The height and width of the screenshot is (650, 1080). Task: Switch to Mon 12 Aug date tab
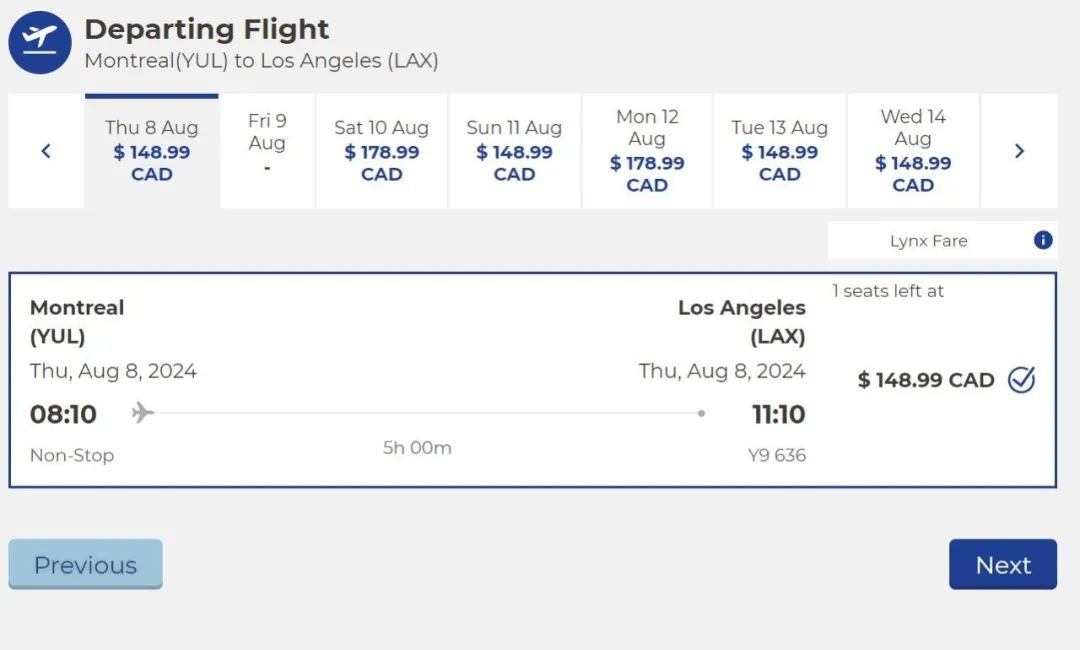point(647,151)
